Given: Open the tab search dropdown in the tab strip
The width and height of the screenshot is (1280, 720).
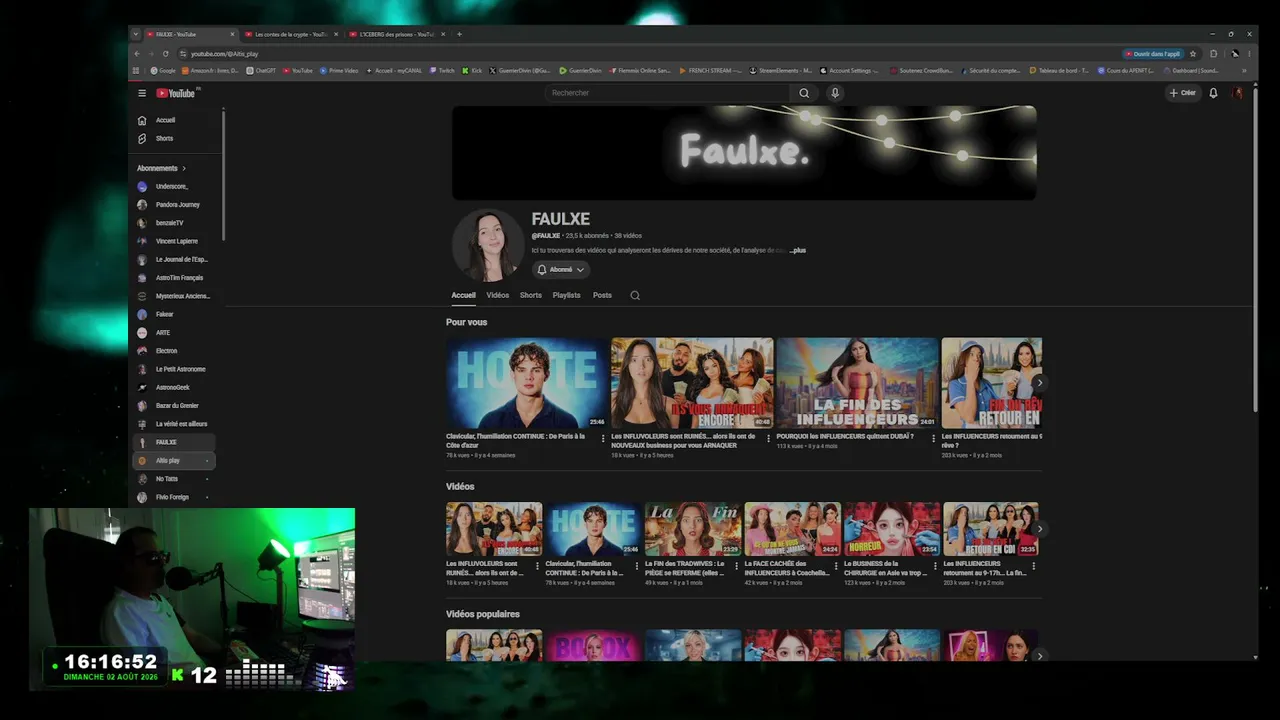Looking at the screenshot, I should pyautogui.click(x=136, y=34).
